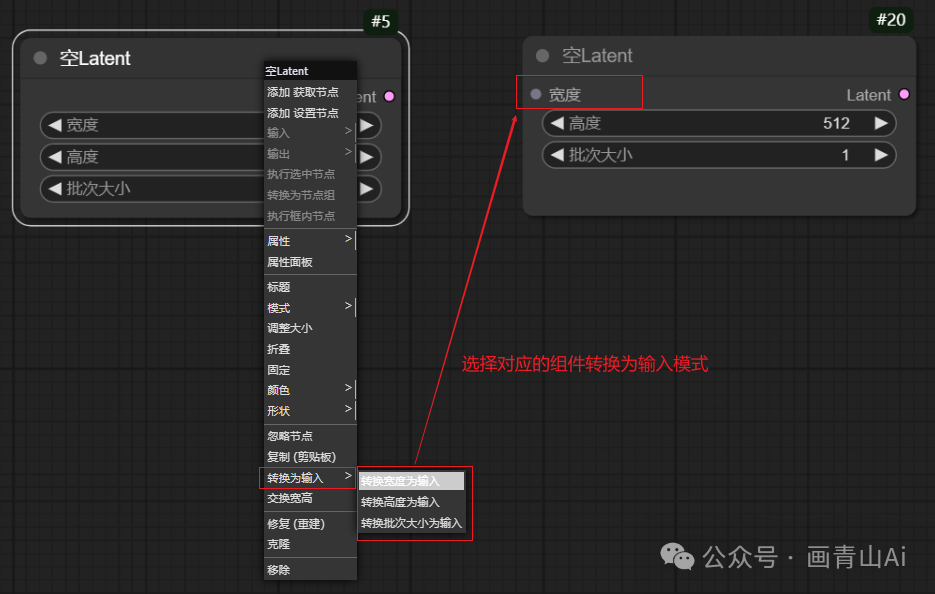Expand the 颜色 submenu
The height and width of the screenshot is (594, 935).
(x=310, y=390)
